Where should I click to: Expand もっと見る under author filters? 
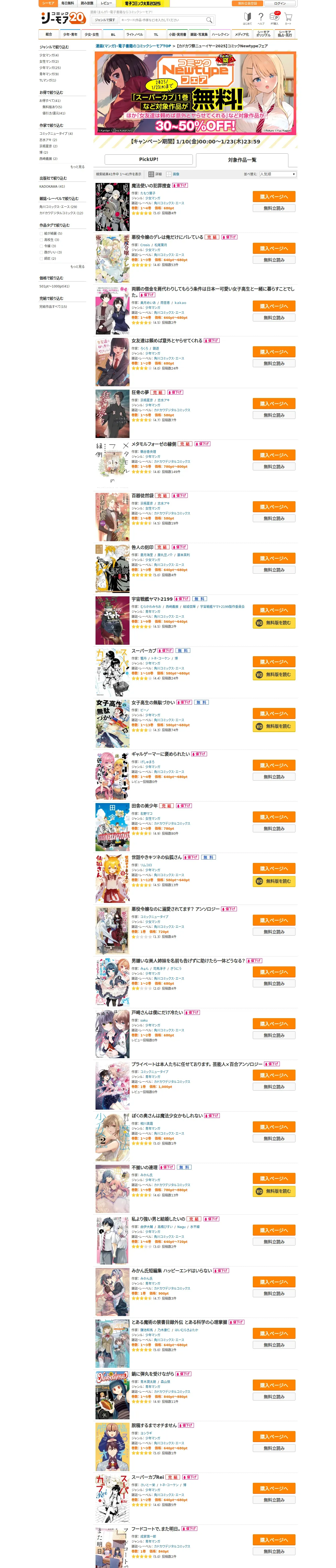pyautogui.click(x=77, y=167)
